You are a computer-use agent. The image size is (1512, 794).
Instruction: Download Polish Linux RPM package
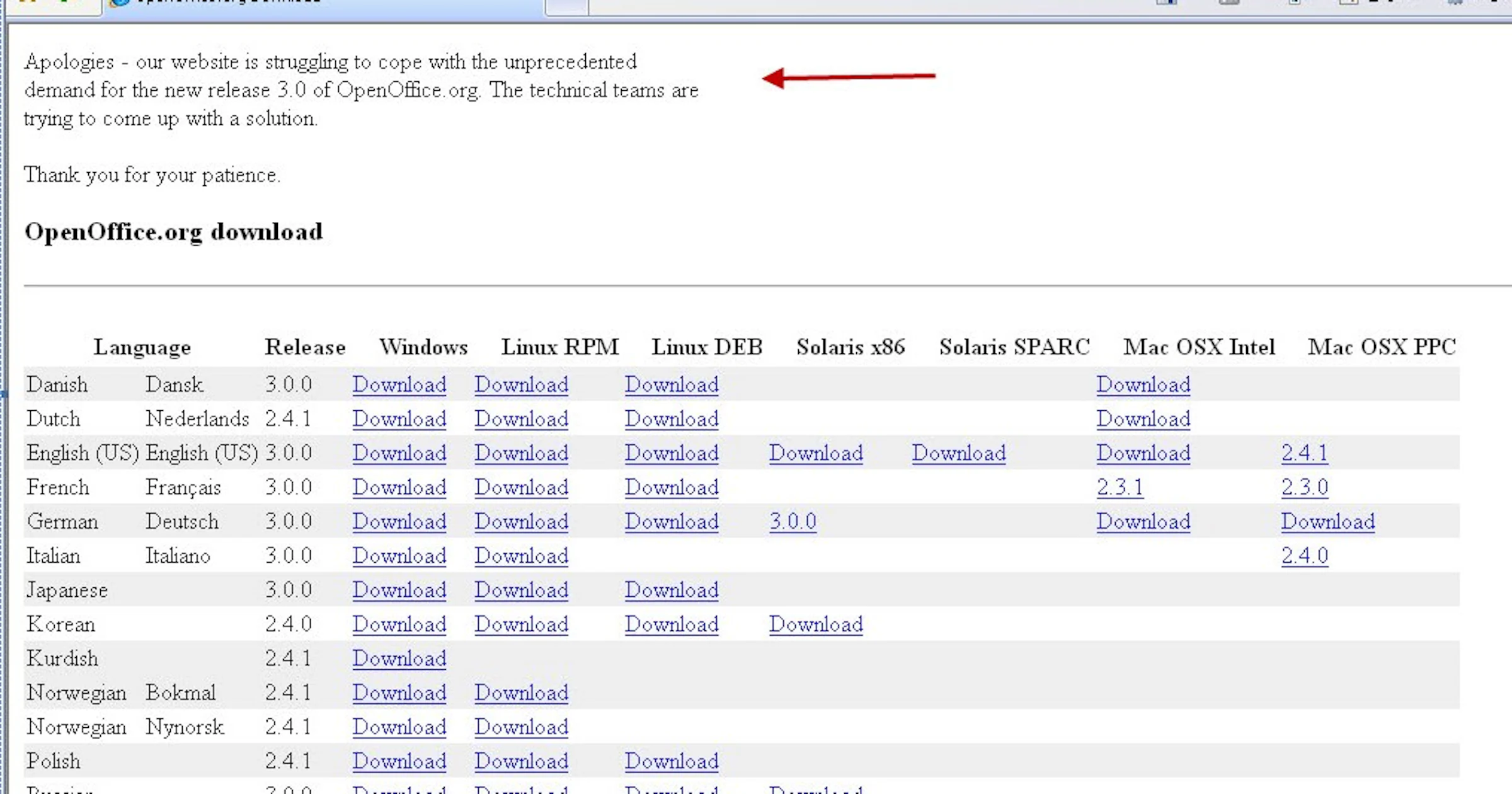[x=522, y=761]
